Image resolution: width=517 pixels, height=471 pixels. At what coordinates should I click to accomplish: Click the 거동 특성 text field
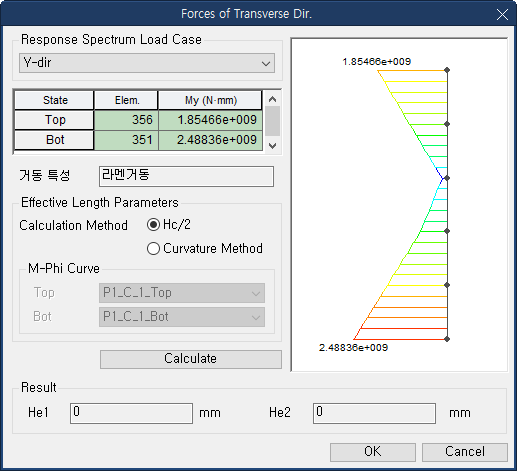coord(186,176)
